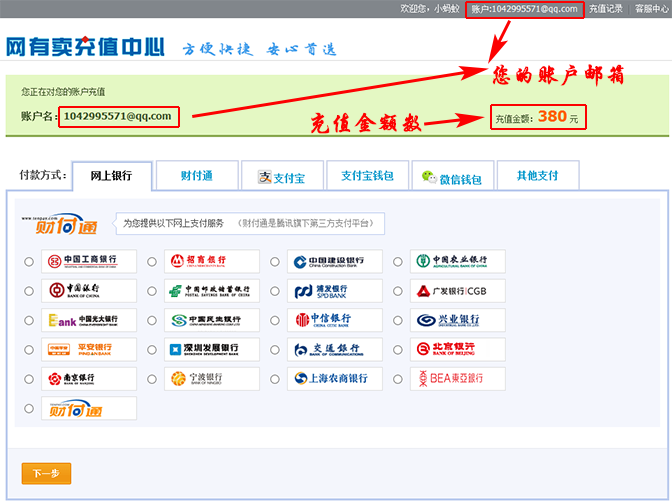The height and width of the screenshot is (504, 672).
Task: Click the 中国银行 Bank of China logo
Action: point(89,291)
